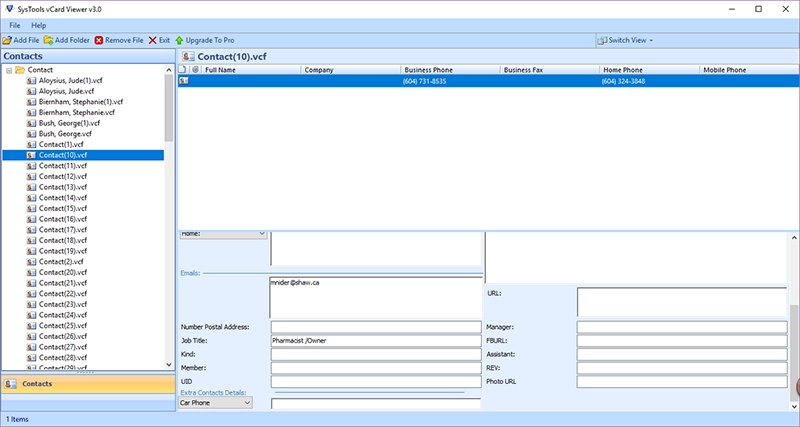Viewport: 800px width, 427px height.
Task: Click the Exit toolbar button
Action: pos(159,40)
